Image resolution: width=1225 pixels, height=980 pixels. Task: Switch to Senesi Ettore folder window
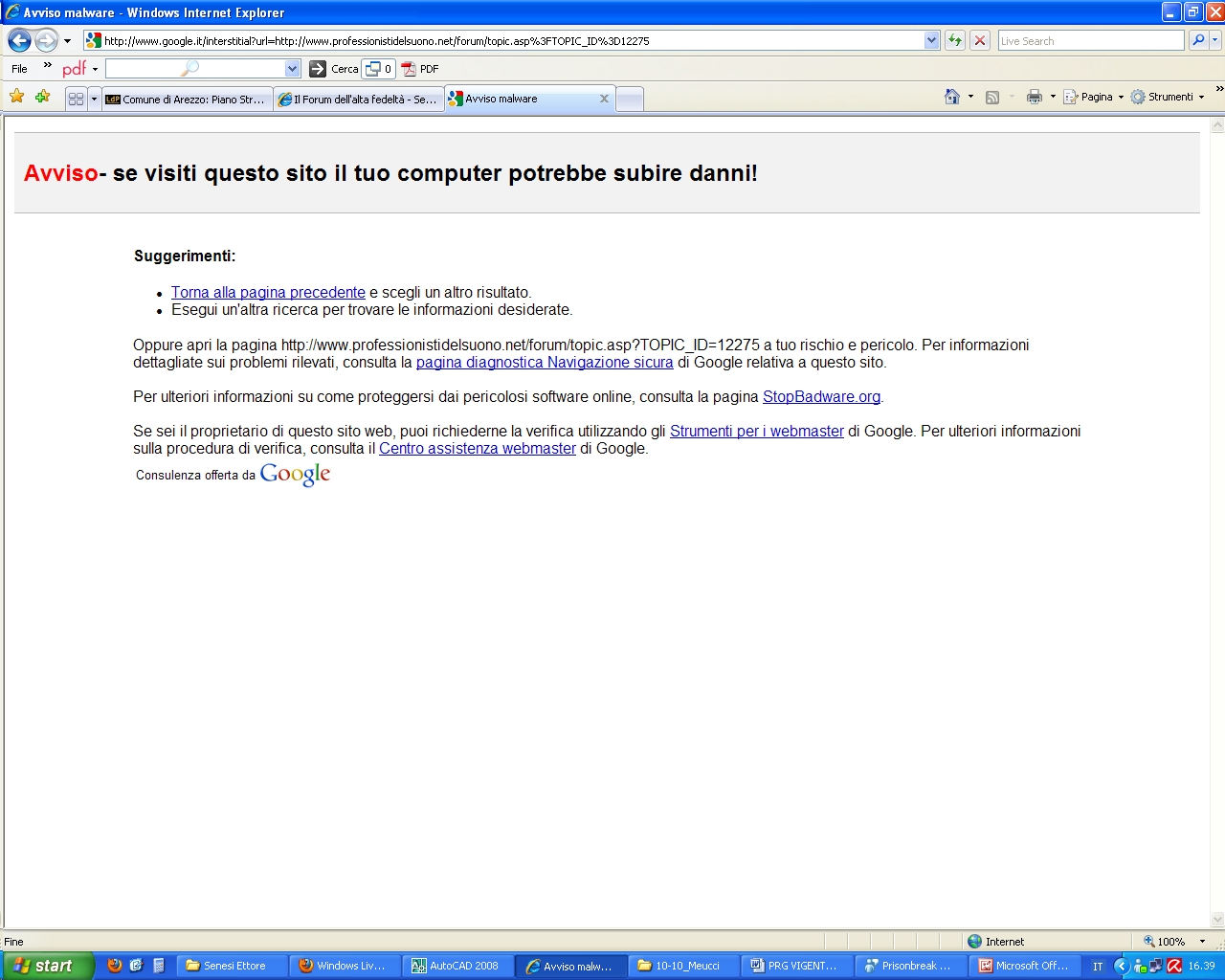(233, 966)
